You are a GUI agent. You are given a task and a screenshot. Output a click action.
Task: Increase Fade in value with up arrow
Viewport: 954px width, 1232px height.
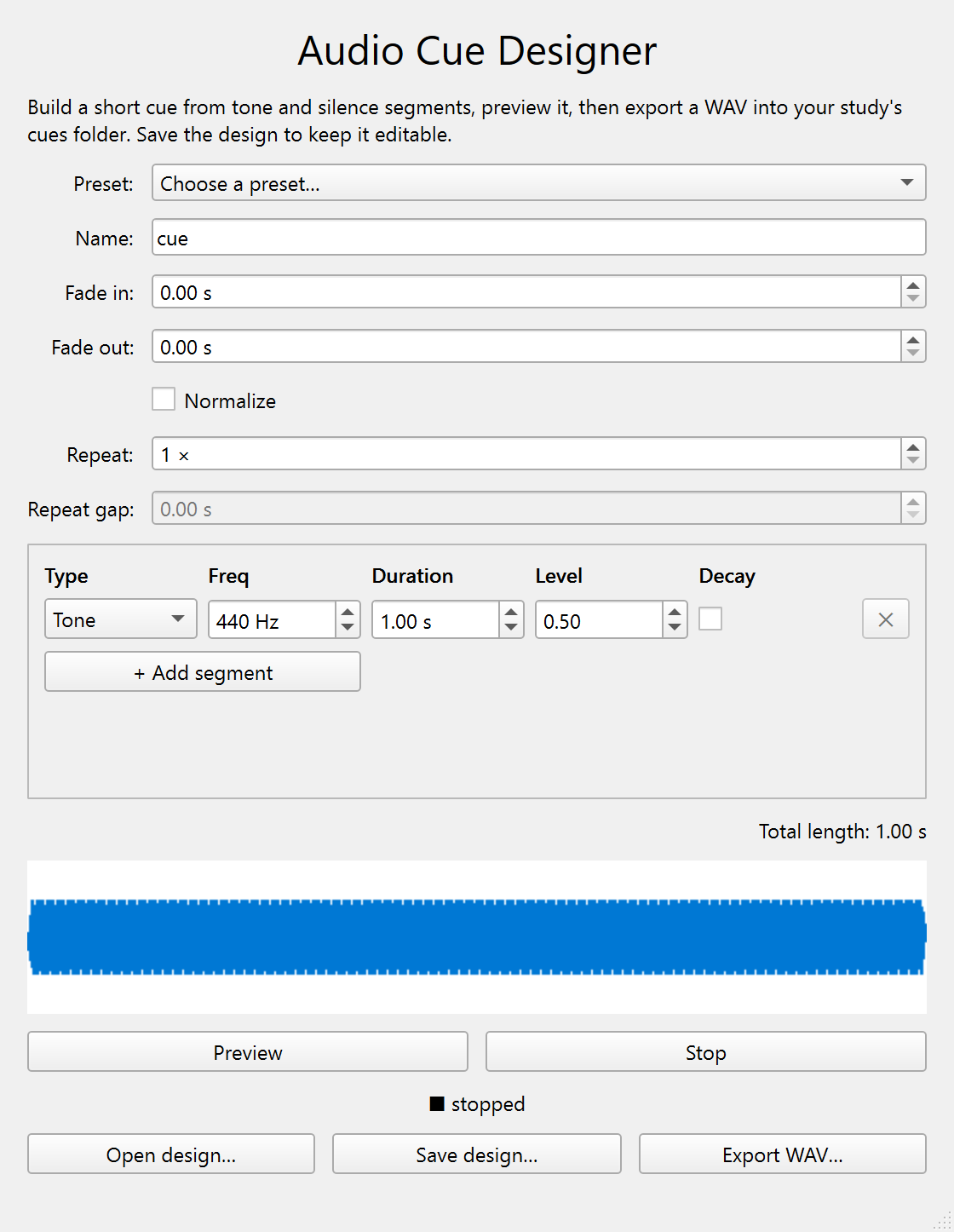point(913,285)
